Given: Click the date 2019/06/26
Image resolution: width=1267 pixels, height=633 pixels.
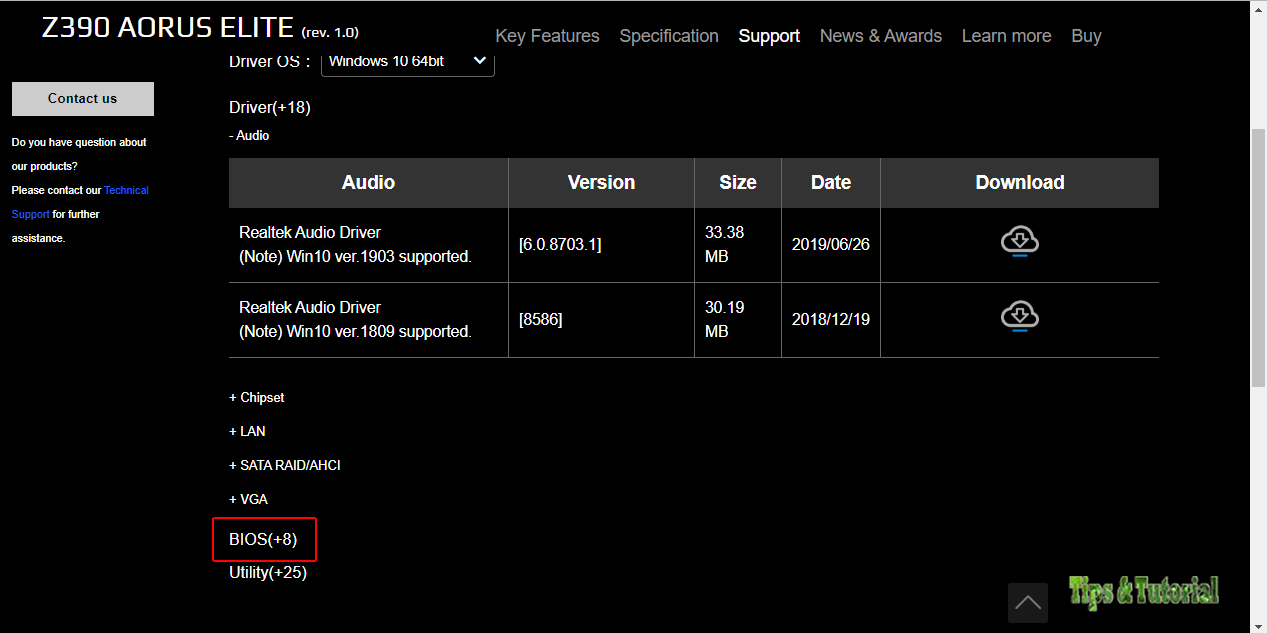Looking at the screenshot, I should [831, 245].
